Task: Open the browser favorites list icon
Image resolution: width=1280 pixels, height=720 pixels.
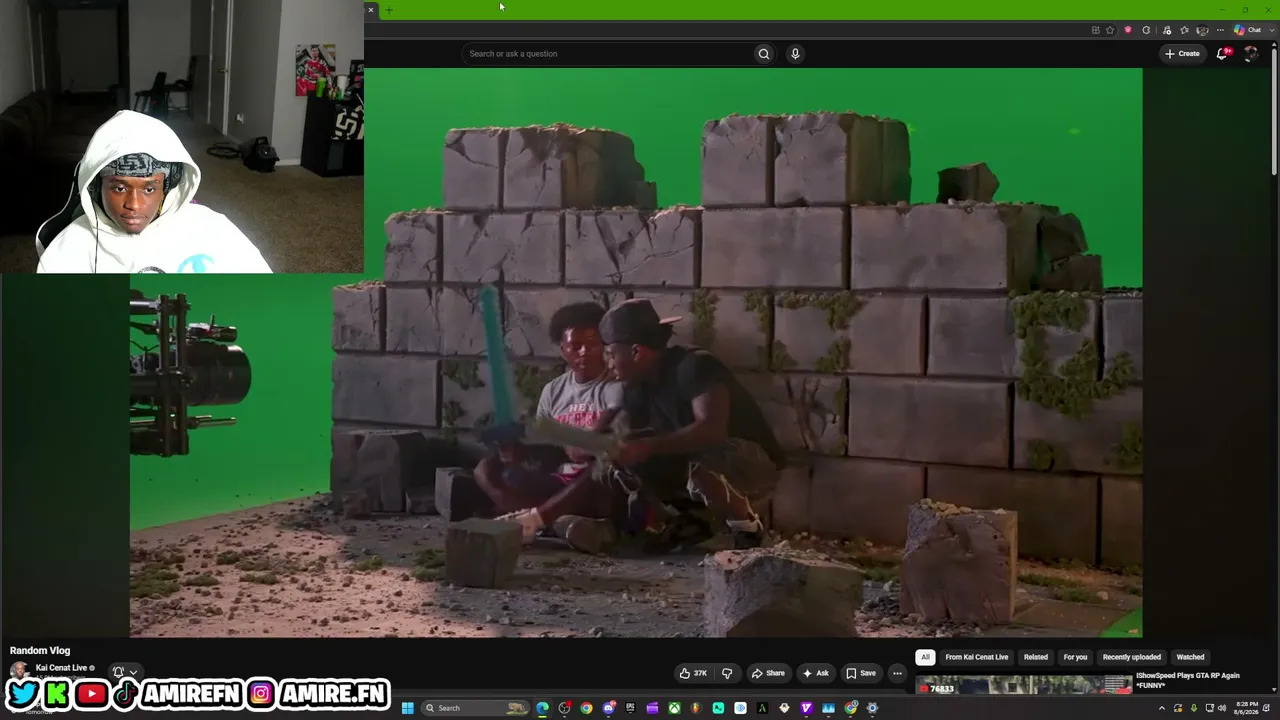Action: (1184, 30)
